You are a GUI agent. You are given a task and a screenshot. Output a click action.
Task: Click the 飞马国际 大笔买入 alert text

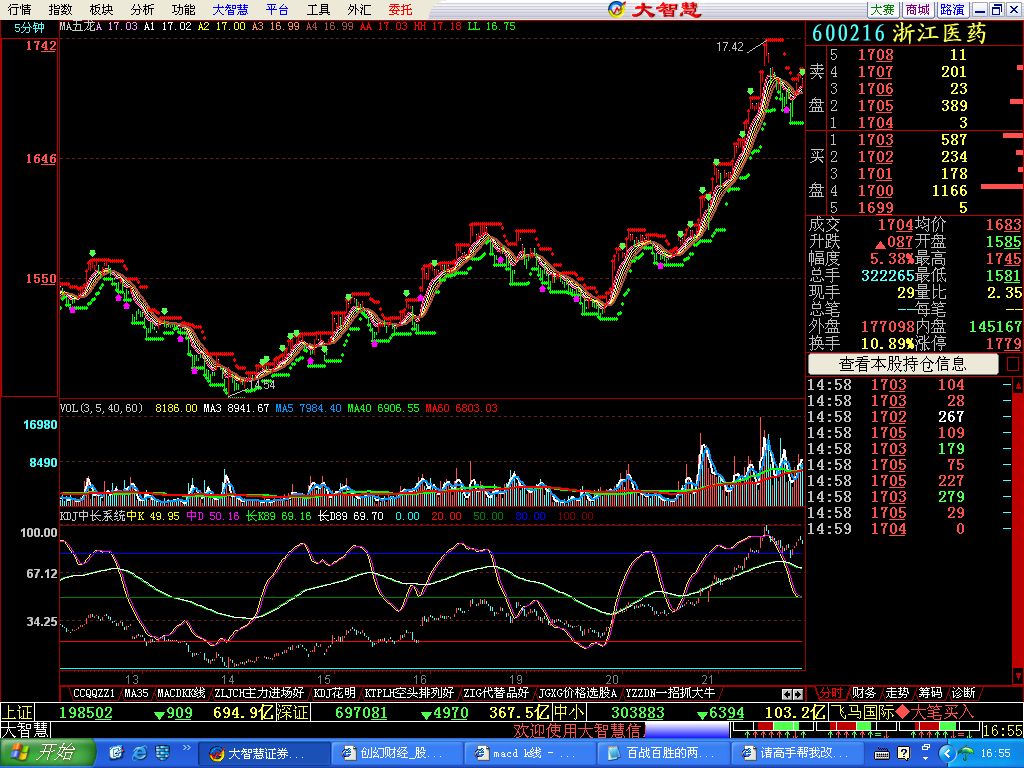point(902,712)
